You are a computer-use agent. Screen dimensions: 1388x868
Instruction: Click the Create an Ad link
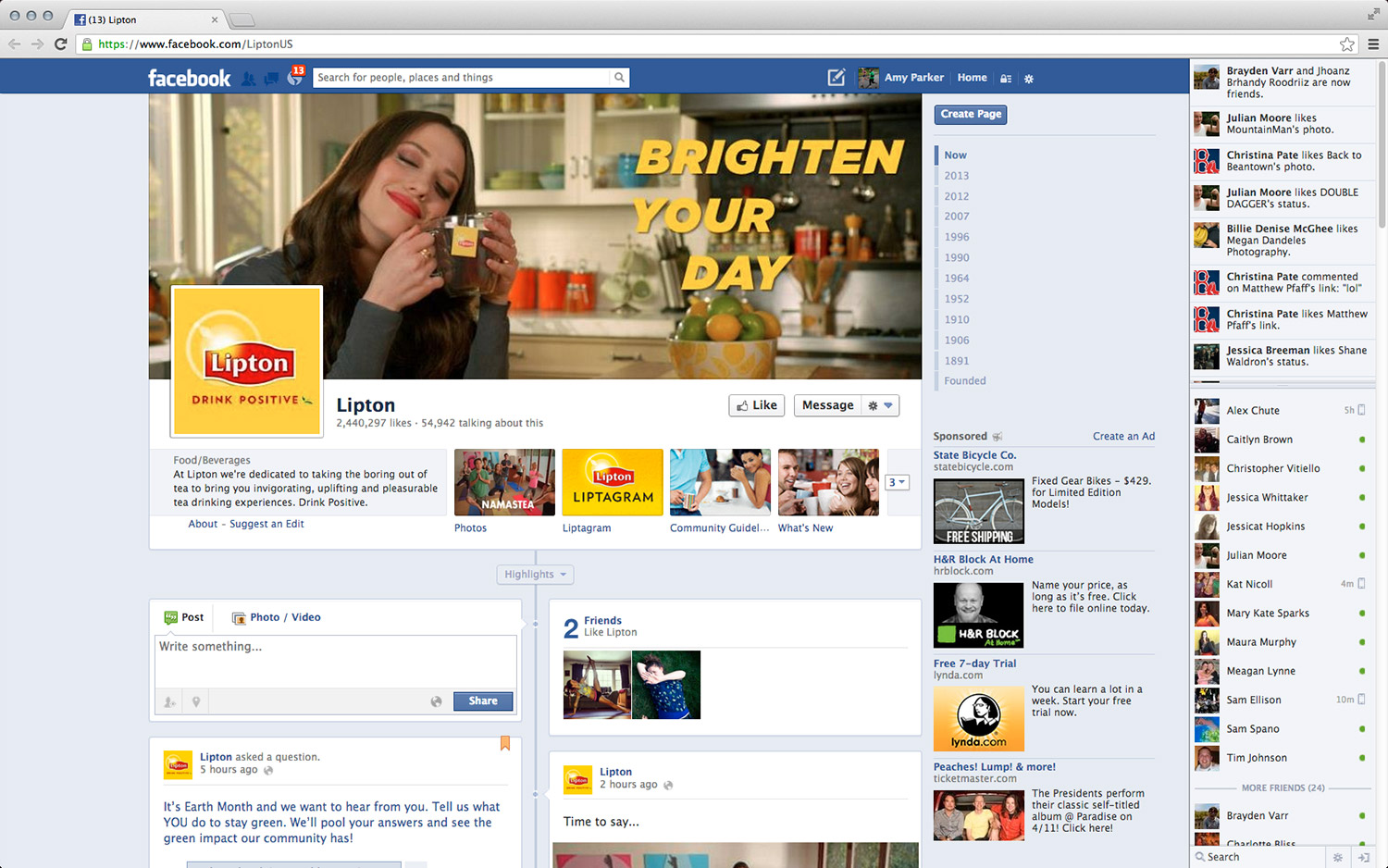[1123, 436]
